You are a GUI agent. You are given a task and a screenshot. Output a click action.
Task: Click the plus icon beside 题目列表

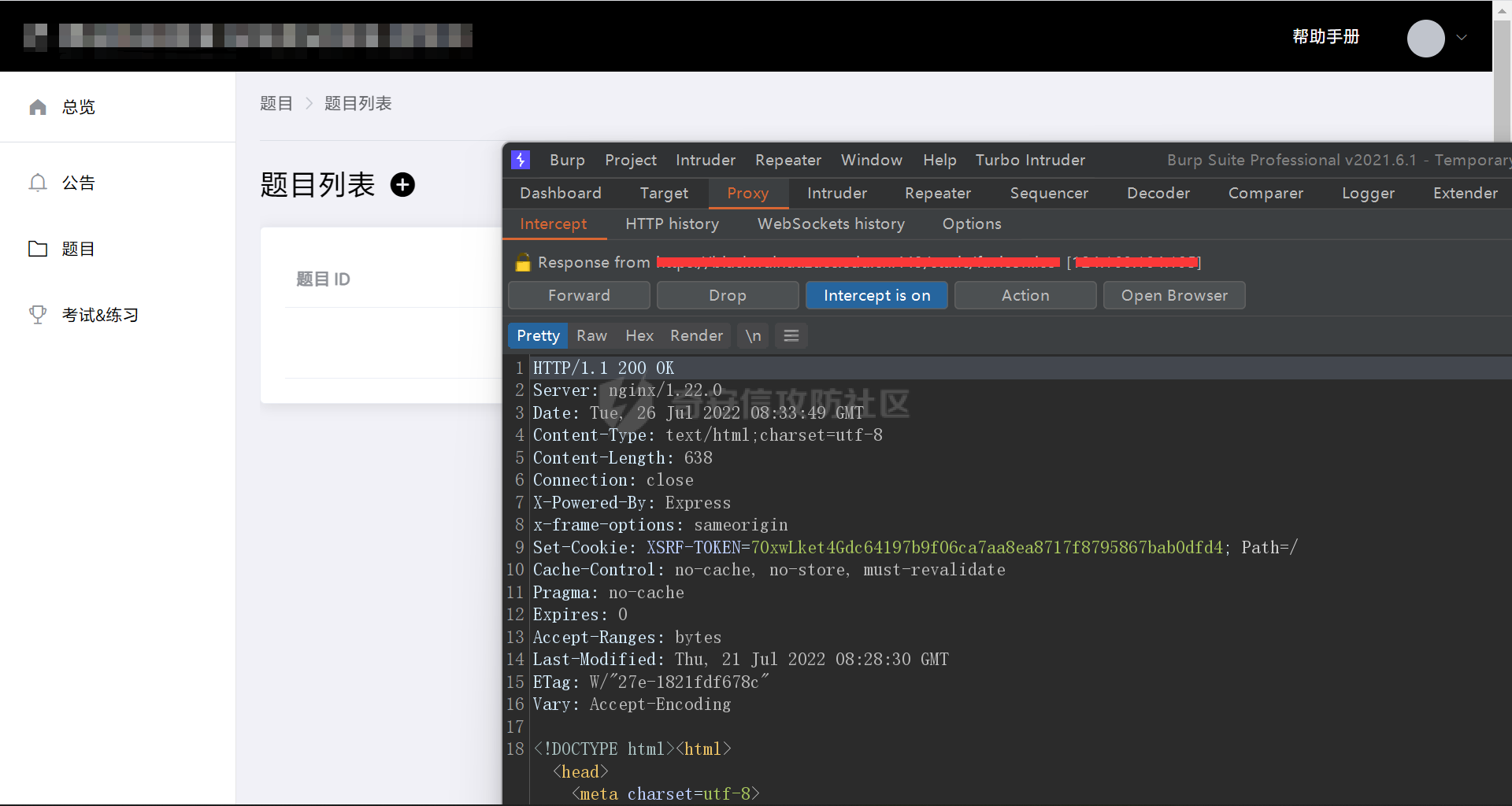pyautogui.click(x=402, y=185)
